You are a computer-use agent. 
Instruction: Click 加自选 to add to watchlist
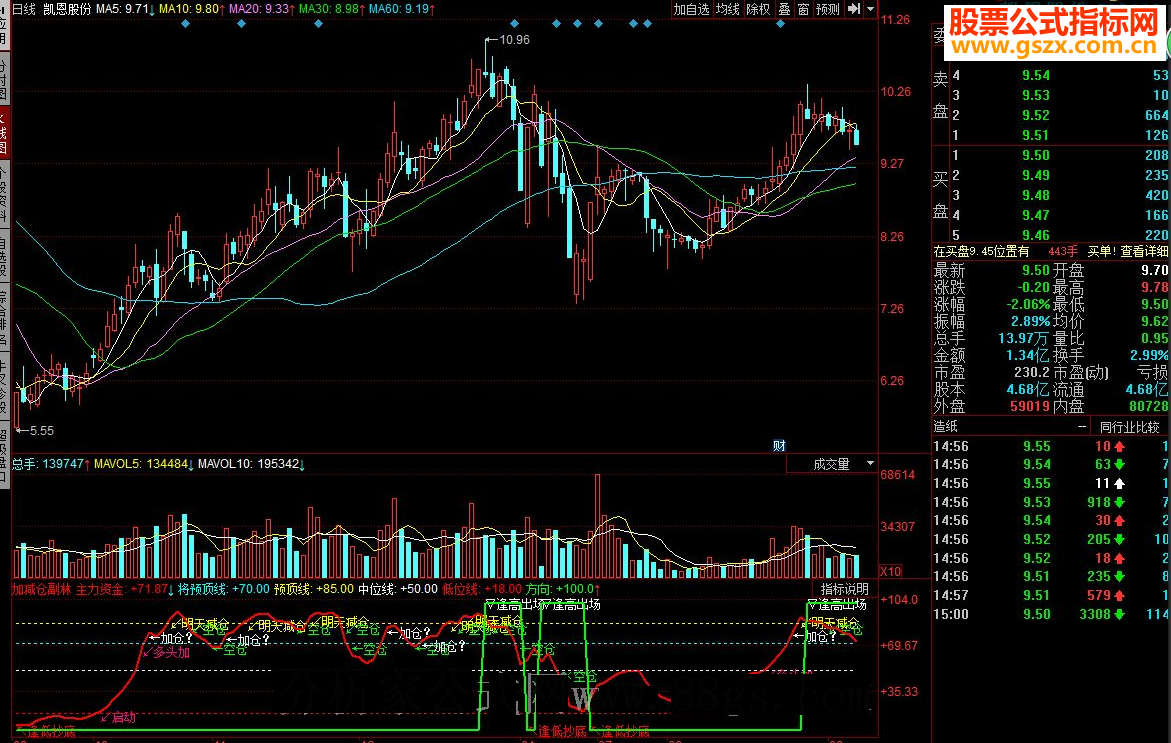coord(691,9)
